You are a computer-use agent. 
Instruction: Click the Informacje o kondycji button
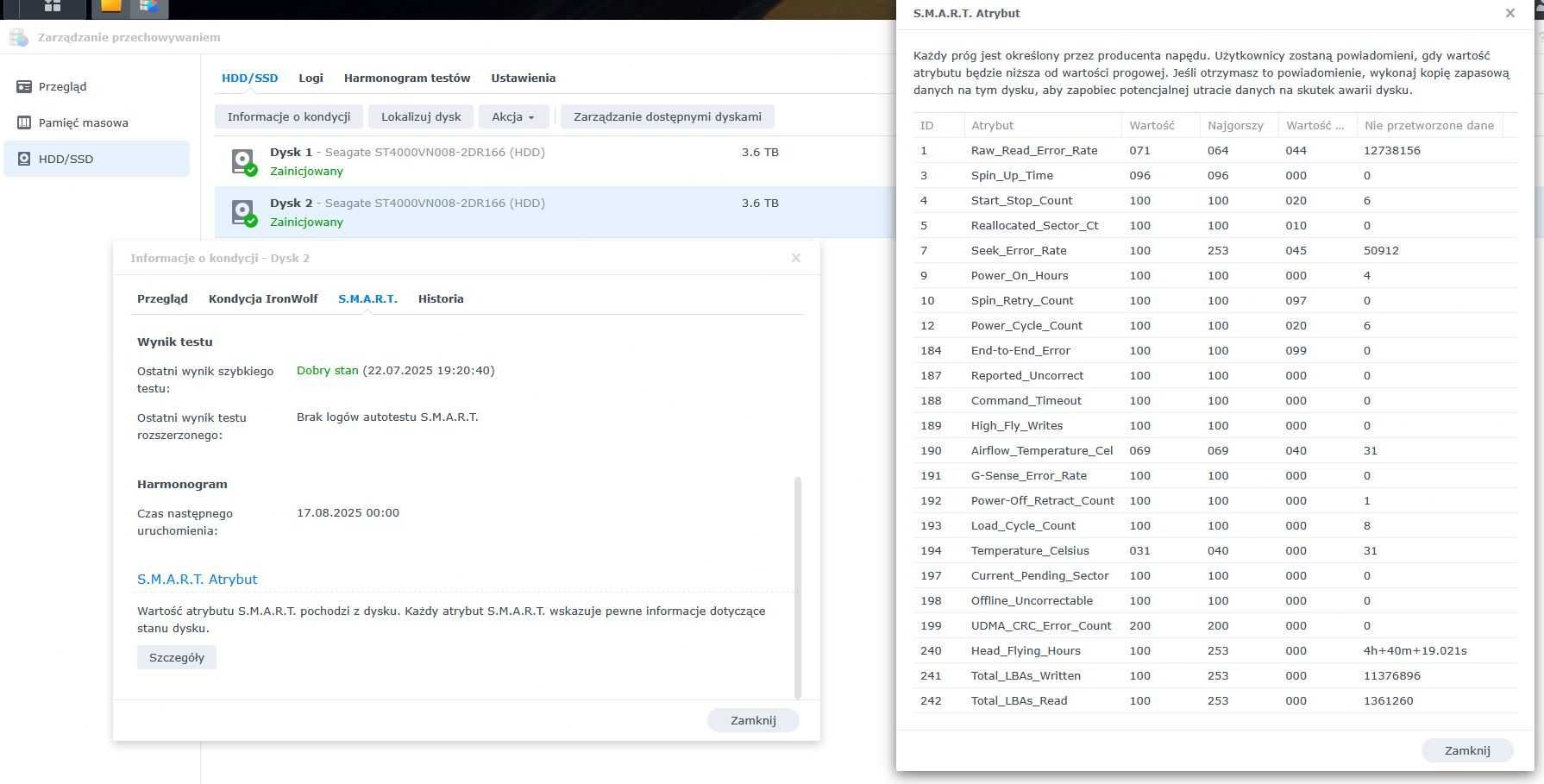point(289,116)
